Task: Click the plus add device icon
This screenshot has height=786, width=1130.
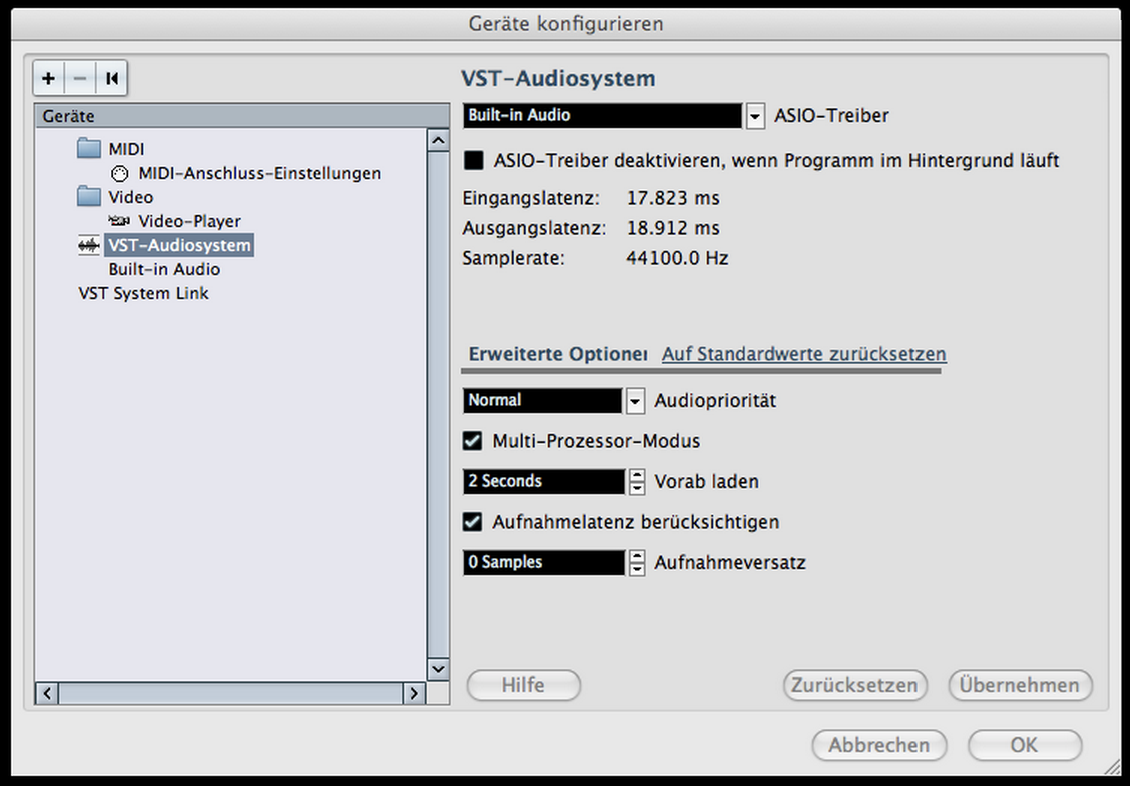Action: 49,78
